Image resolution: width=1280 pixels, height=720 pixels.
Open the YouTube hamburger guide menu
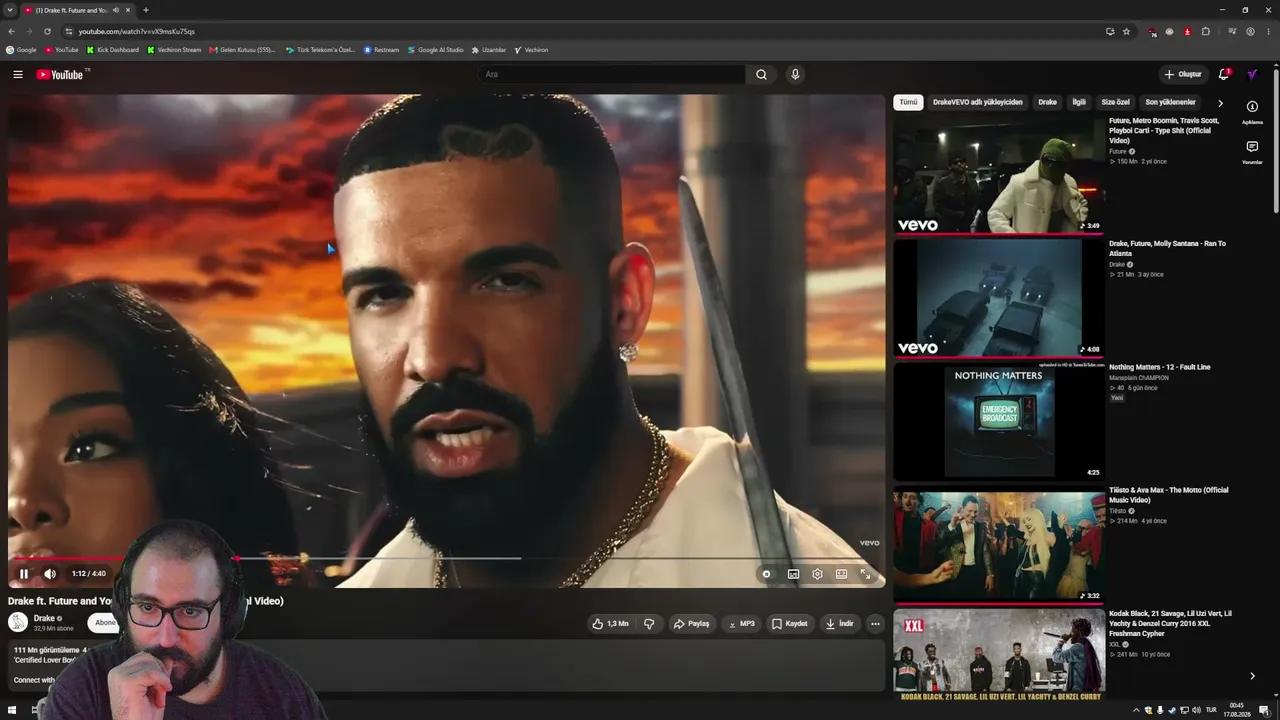click(18, 74)
